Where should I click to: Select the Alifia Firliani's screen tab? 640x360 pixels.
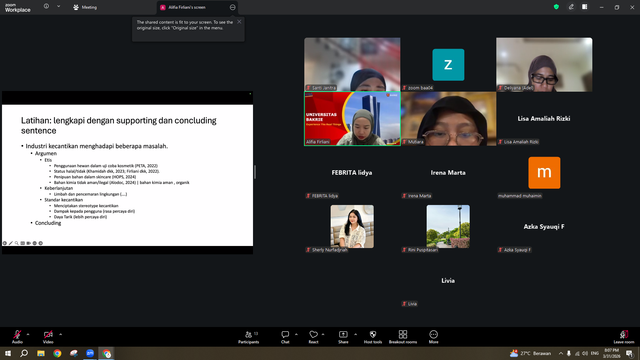coord(198,7)
